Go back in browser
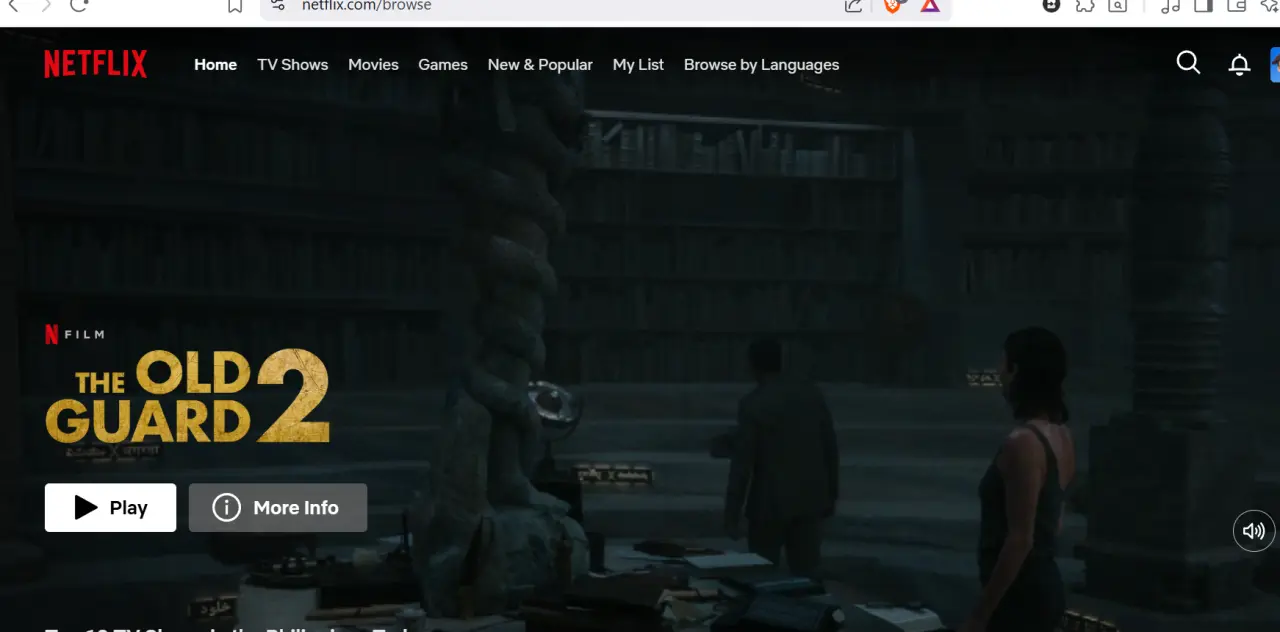Screen dimensions: 1280x632 (x=13, y=5)
